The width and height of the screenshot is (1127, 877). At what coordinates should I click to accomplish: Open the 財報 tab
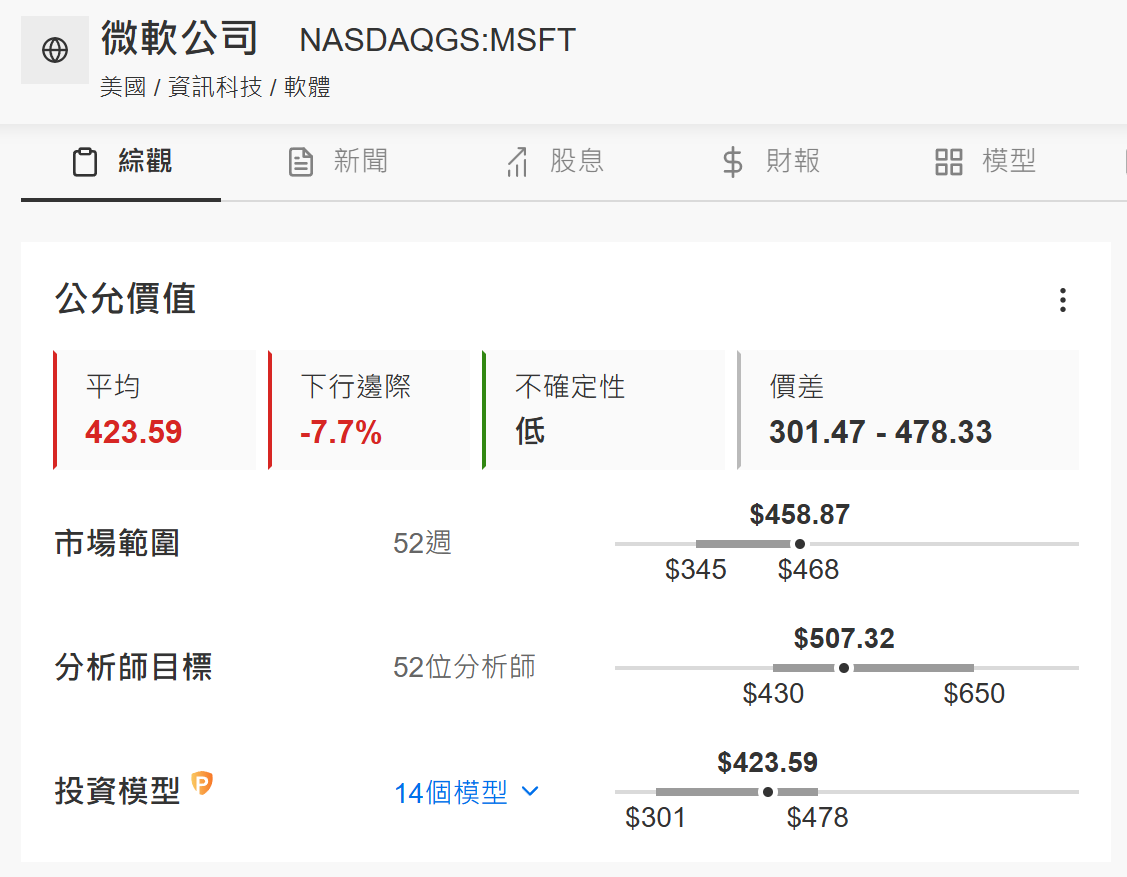click(771, 162)
